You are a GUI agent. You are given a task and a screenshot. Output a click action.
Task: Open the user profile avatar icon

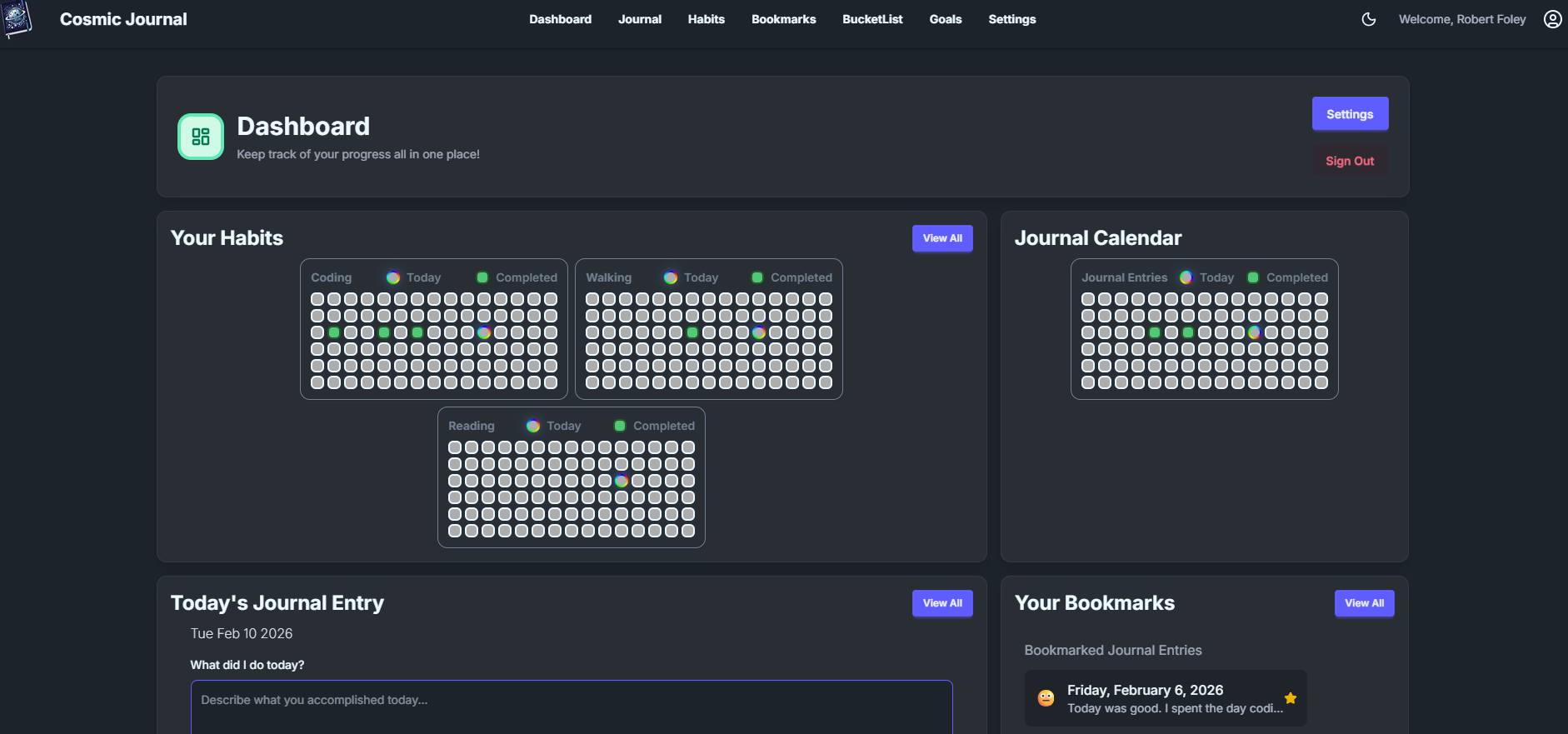(x=1552, y=19)
